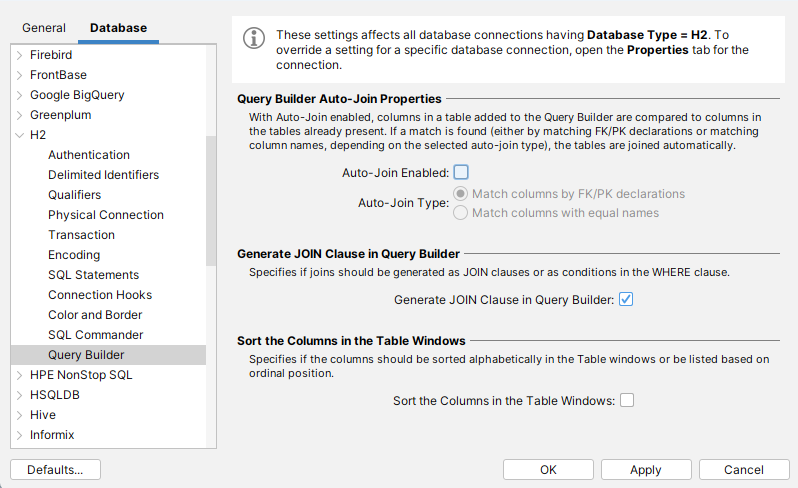This screenshot has width=798, height=488.
Task: Click the Apply button
Action: click(646, 470)
